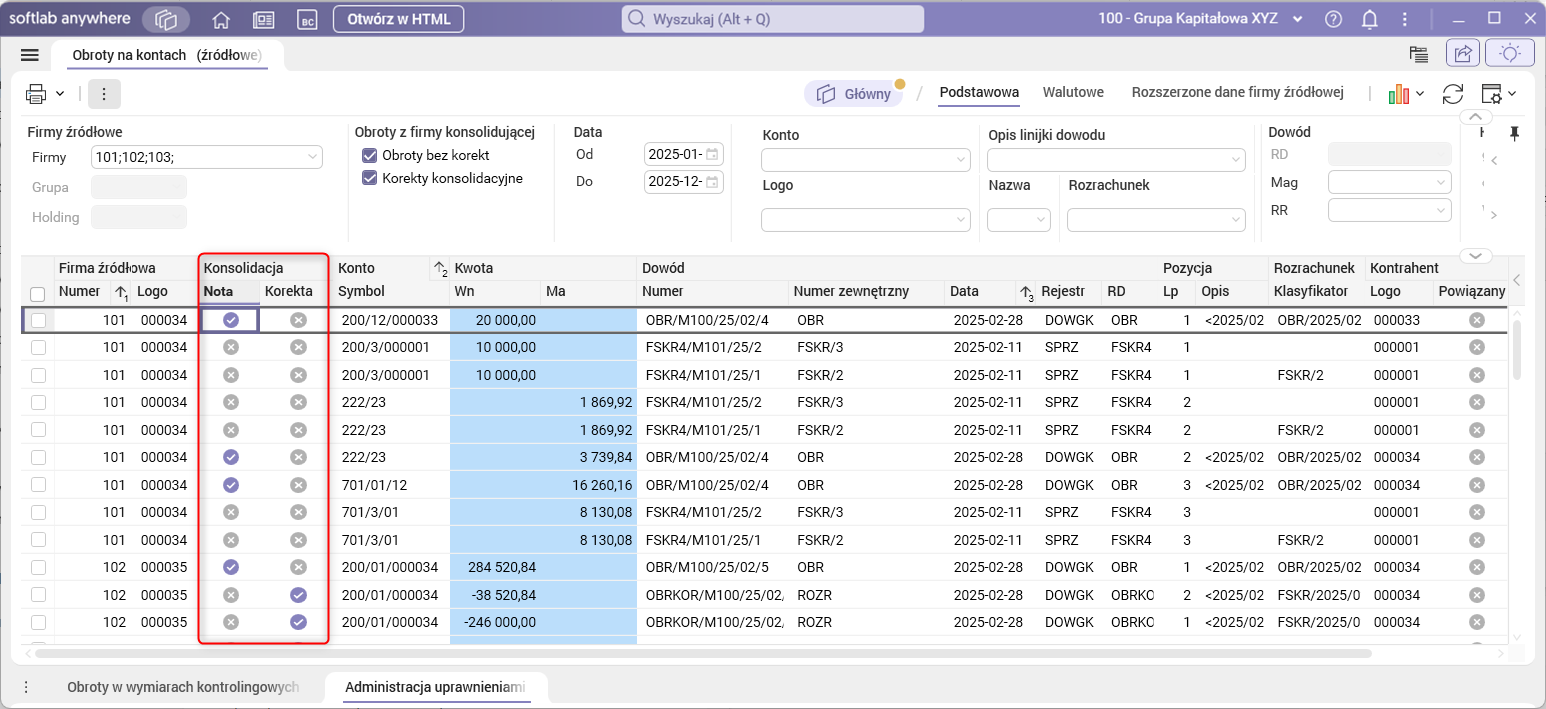Open the notifications bell icon
The height and width of the screenshot is (709, 1546).
coord(1370,19)
